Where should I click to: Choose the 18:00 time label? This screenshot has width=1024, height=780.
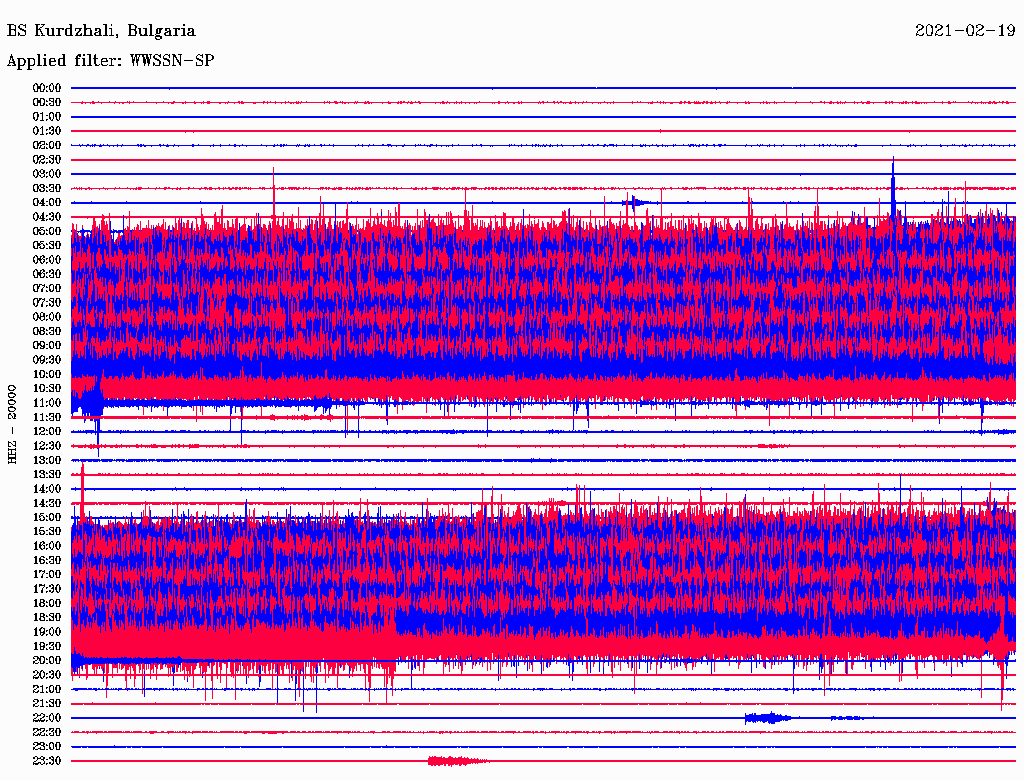coord(47,603)
